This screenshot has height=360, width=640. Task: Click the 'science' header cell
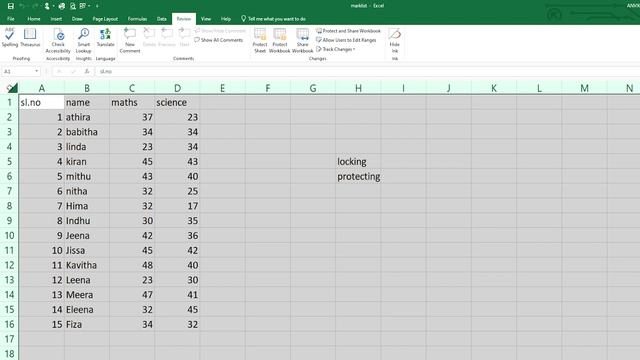[x=177, y=102]
